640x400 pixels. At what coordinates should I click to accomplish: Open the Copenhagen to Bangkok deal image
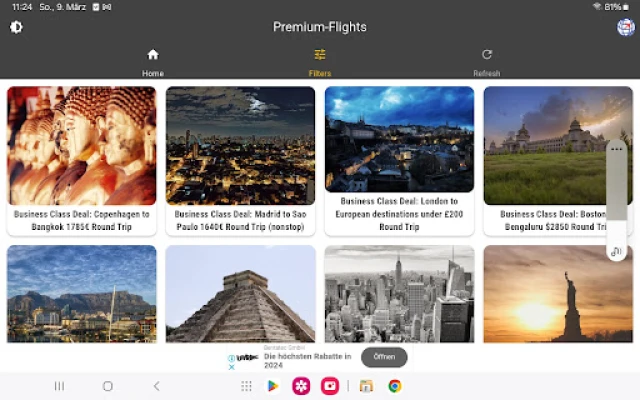[x=82, y=145]
